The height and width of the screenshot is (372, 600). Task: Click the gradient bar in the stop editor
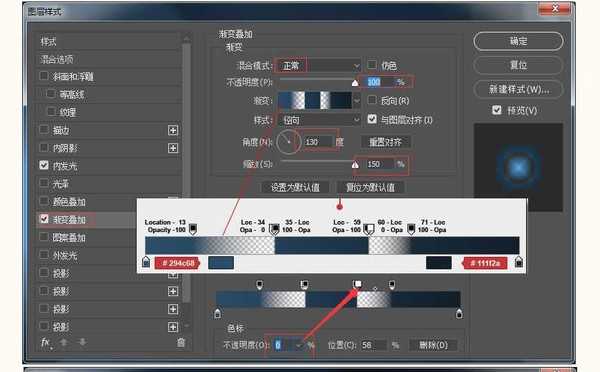338,299
